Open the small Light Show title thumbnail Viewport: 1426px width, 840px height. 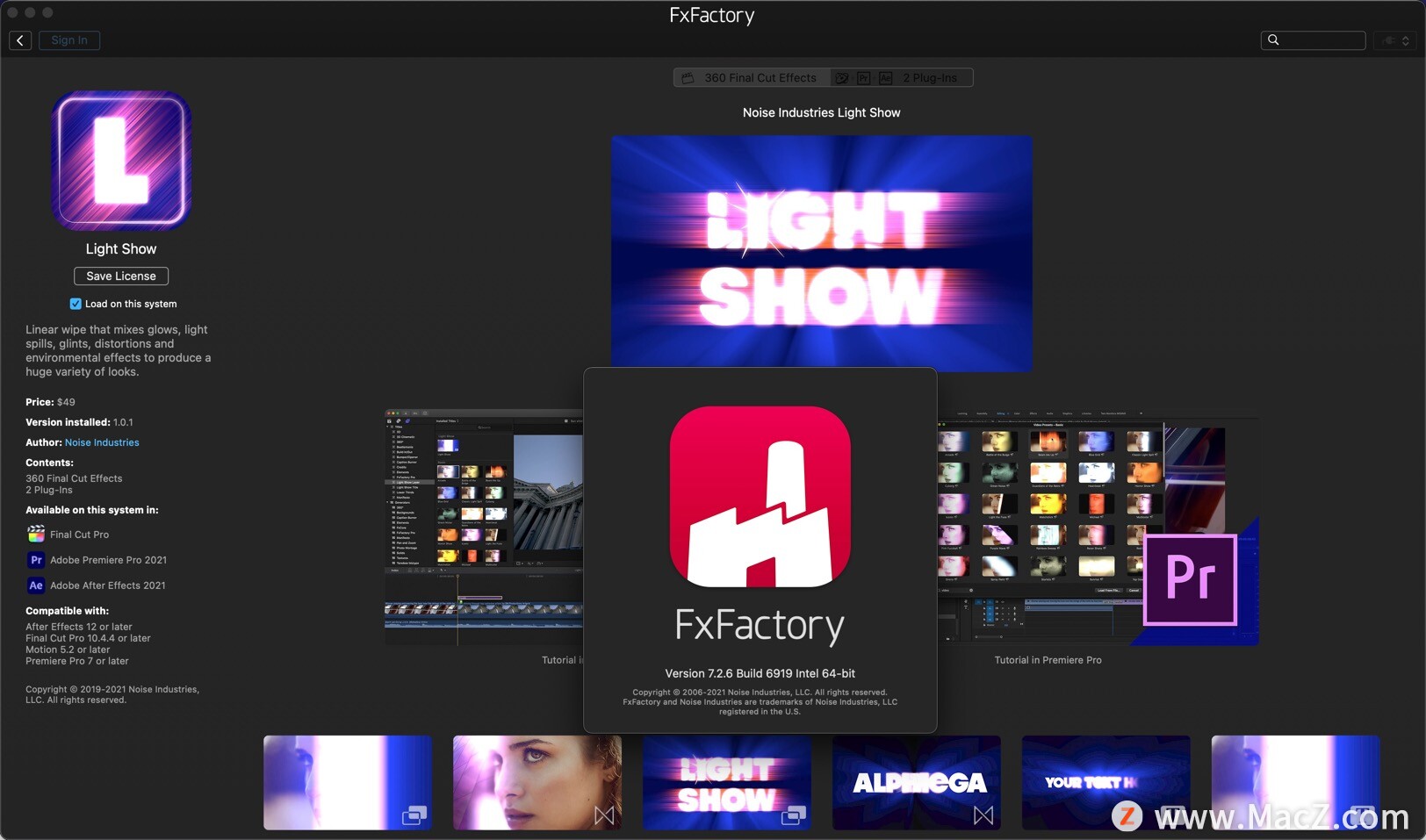pyautogui.click(x=727, y=783)
